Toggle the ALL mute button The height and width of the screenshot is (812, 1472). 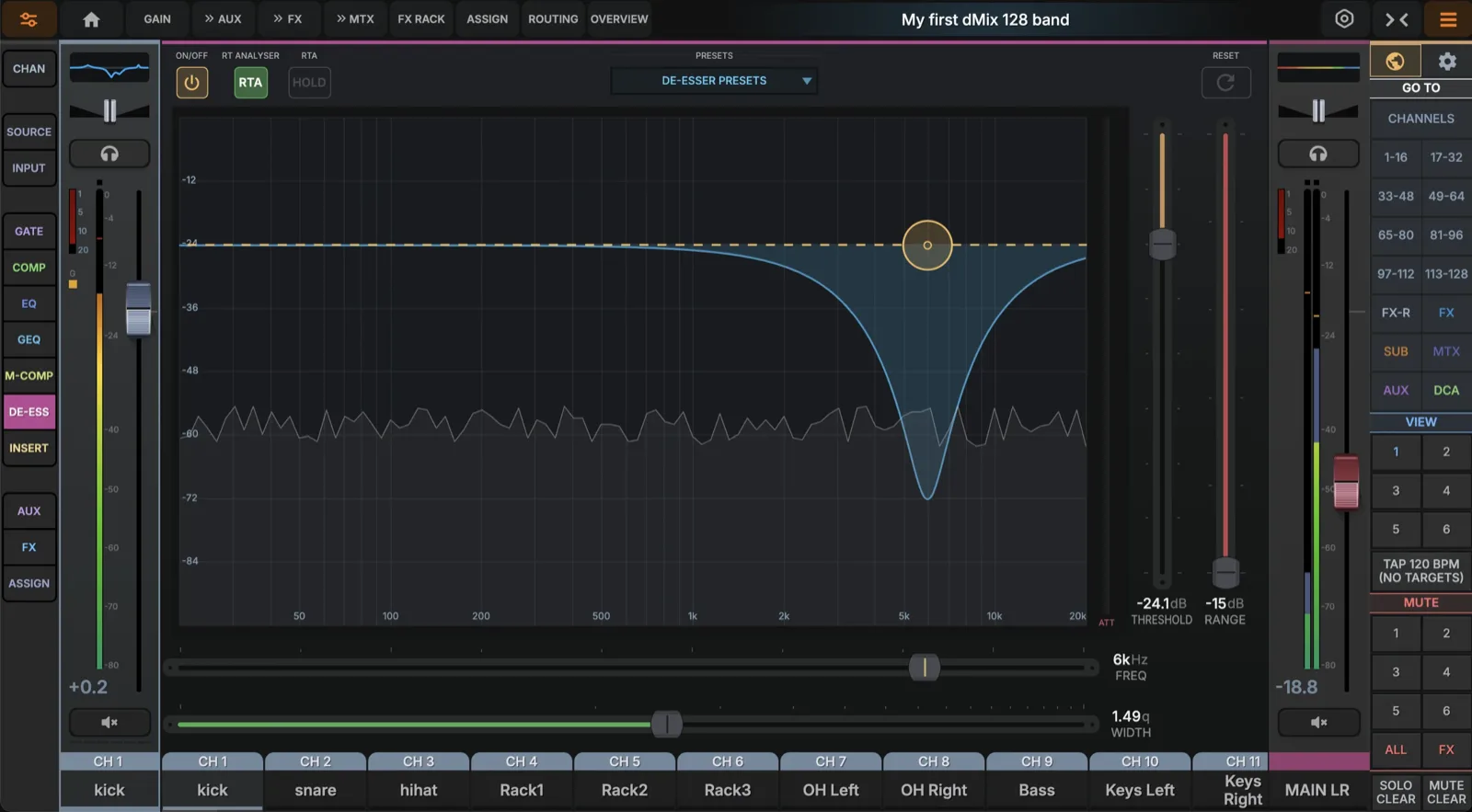(x=1396, y=749)
